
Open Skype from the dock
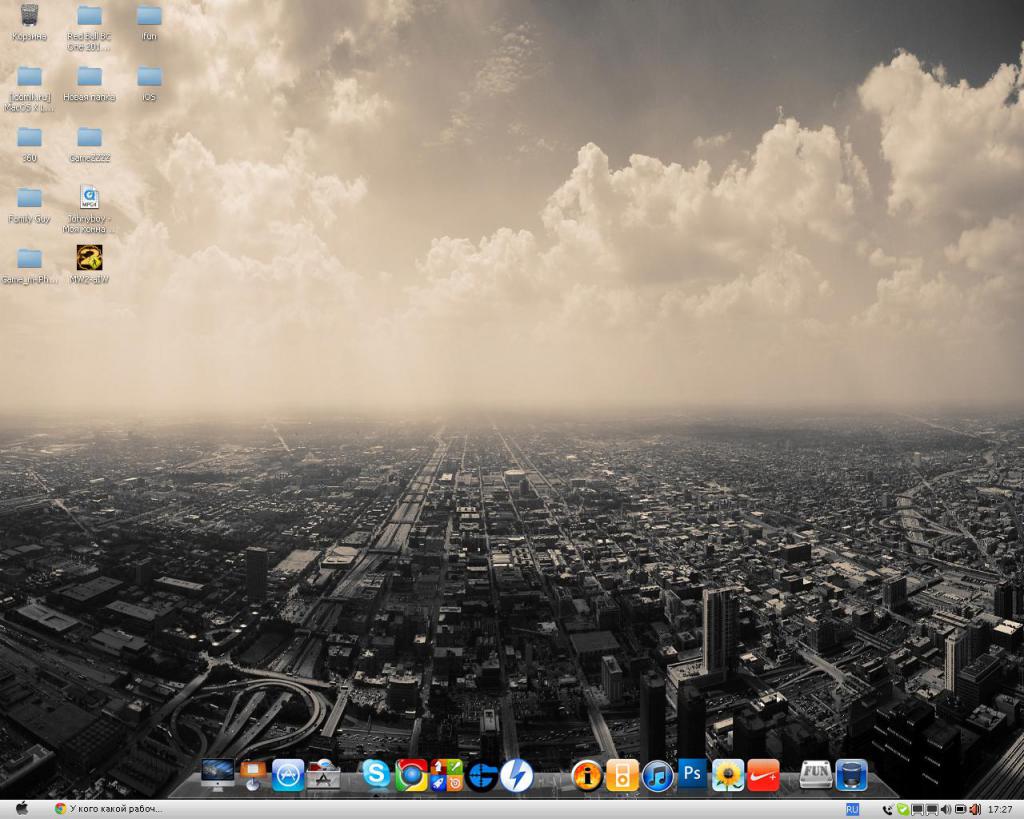tap(376, 774)
